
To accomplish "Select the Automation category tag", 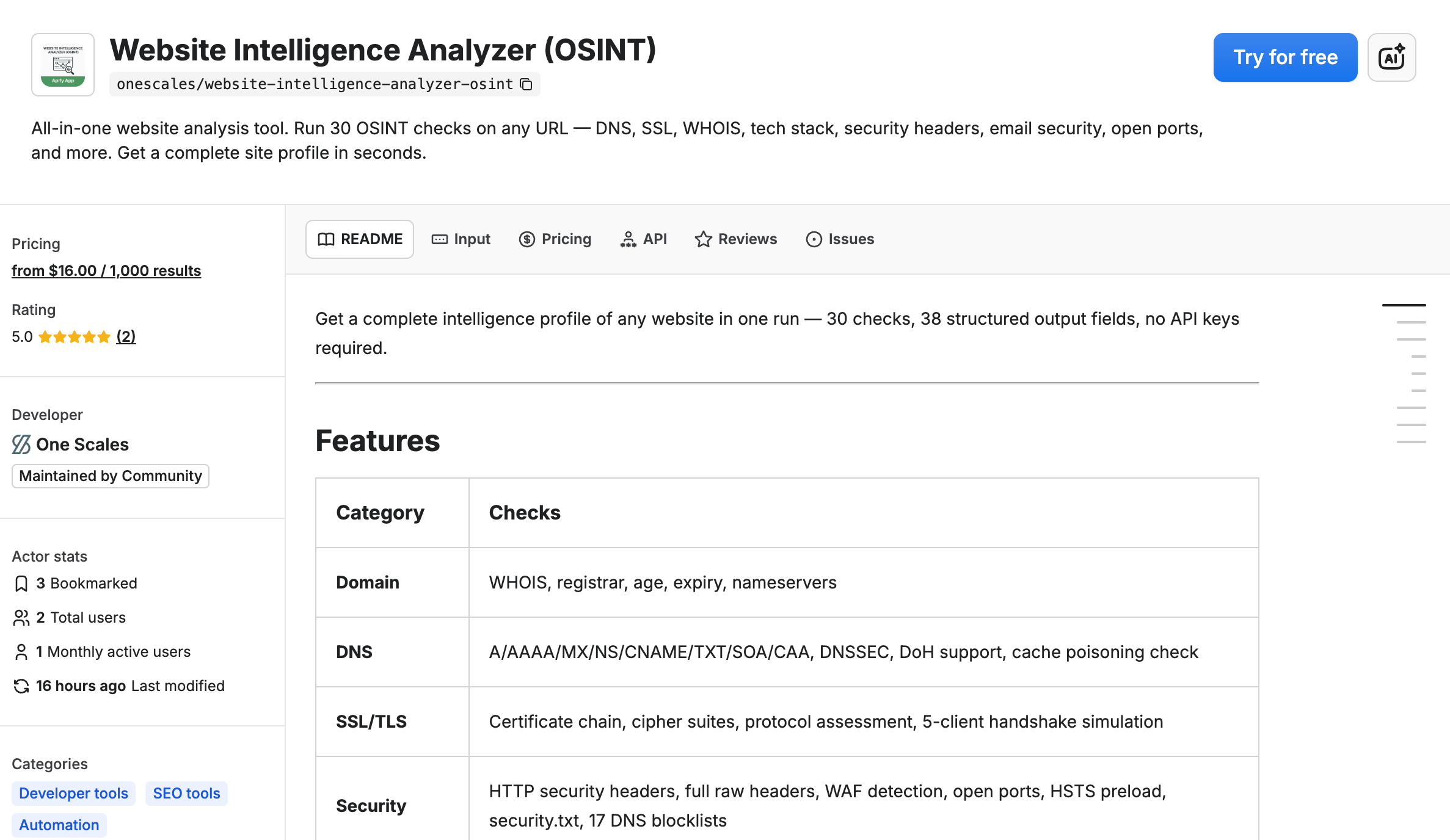I will tap(59, 825).
